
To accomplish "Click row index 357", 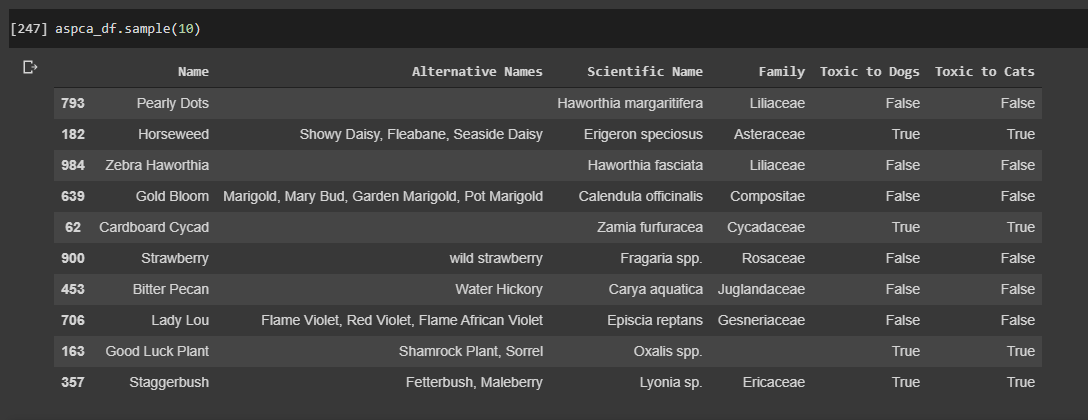I will [x=73, y=382].
